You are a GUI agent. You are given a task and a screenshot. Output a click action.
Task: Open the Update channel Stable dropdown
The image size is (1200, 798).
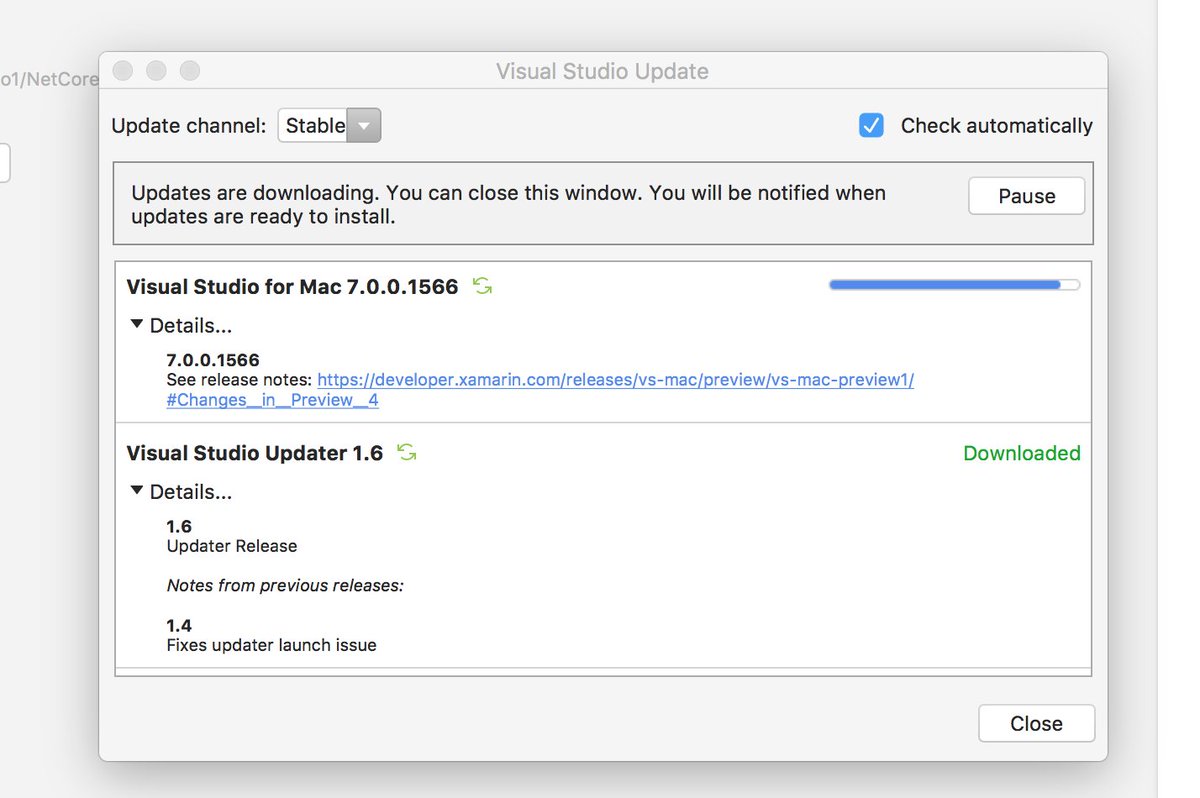tap(329, 126)
